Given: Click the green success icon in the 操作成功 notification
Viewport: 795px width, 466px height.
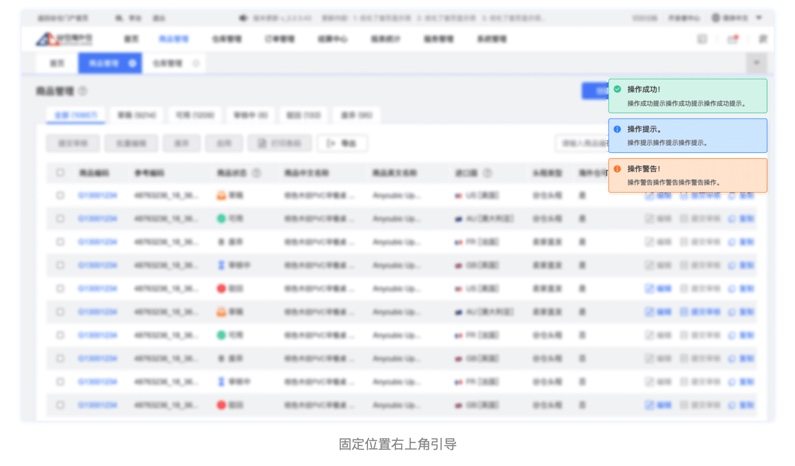Looking at the screenshot, I should pyautogui.click(x=617, y=89).
